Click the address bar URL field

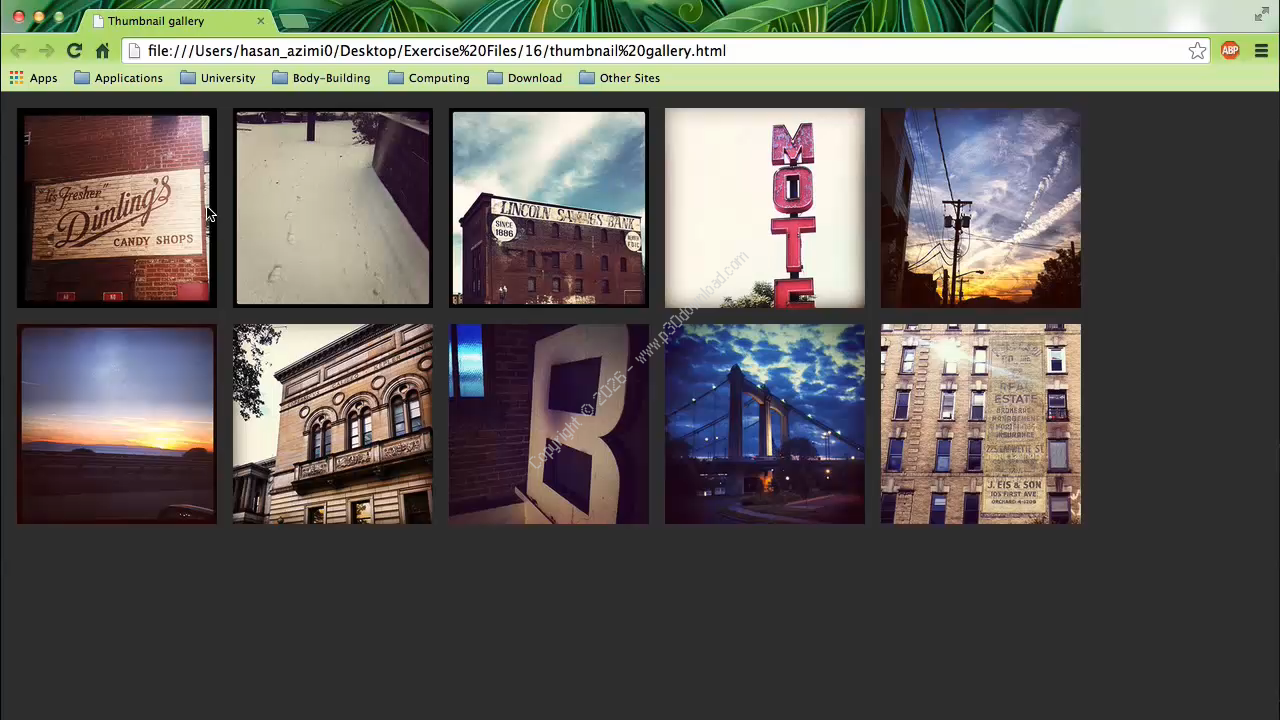(650, 51)
